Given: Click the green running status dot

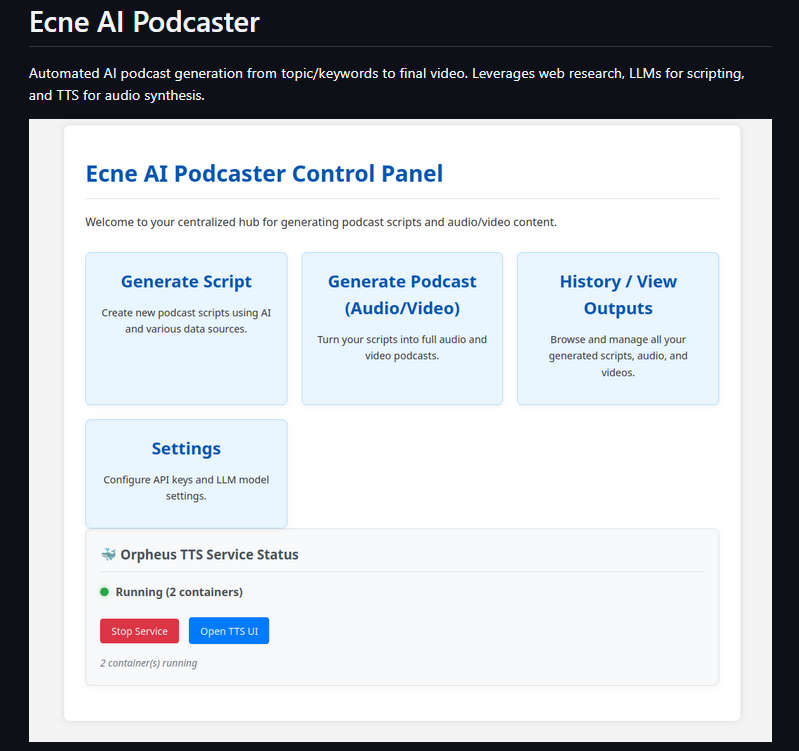Looking at the screenshot, I should pyautogui.click(x=104, y=592).
